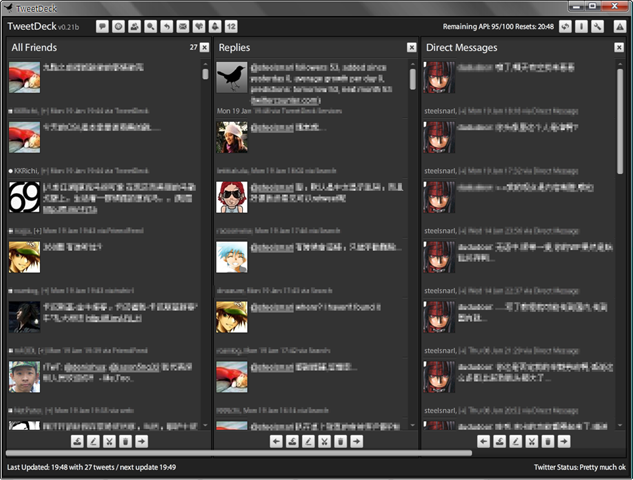Click the black bird avatar in Replies

tap(232, 78)
